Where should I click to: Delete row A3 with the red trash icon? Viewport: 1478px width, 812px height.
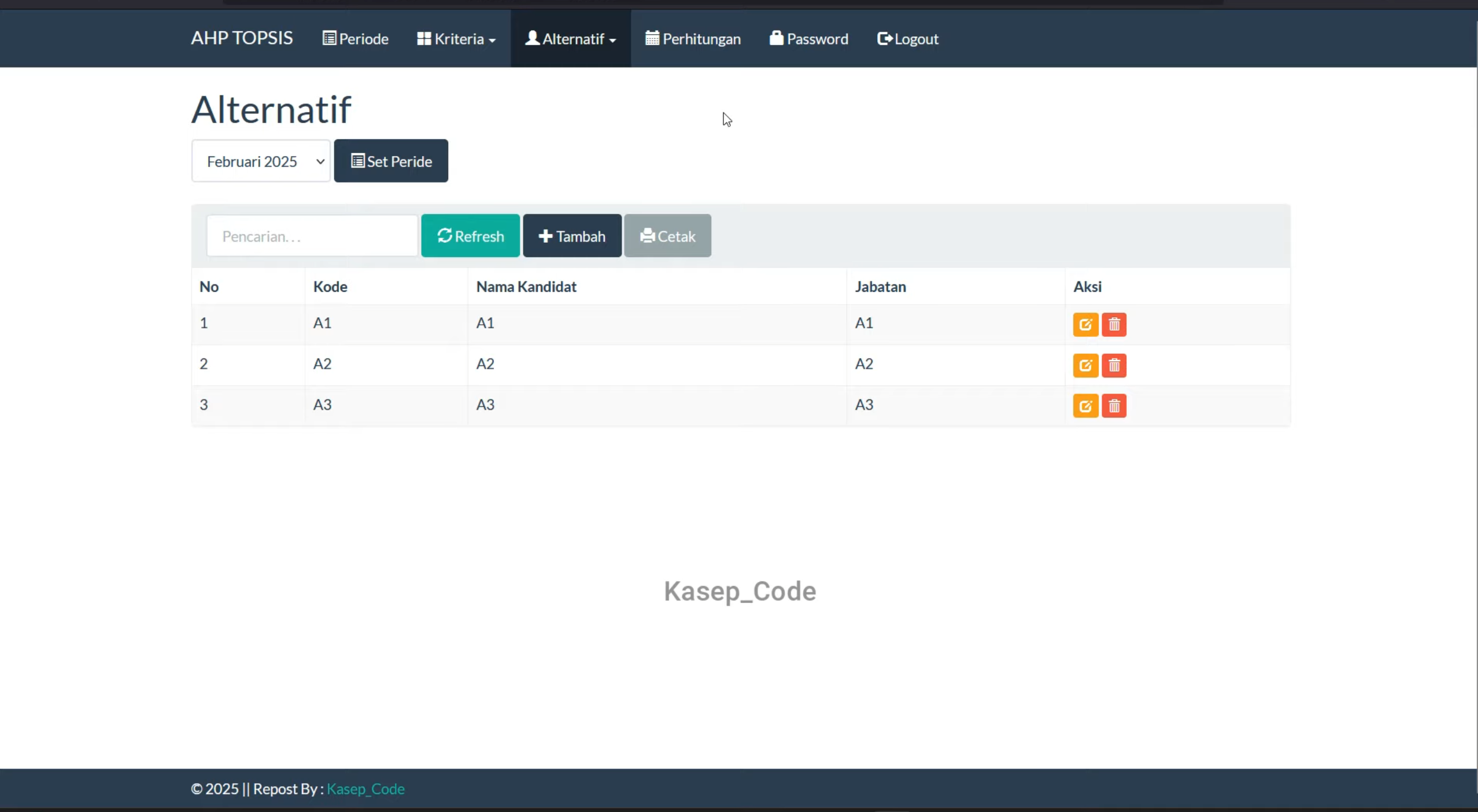coord(1114,406)
